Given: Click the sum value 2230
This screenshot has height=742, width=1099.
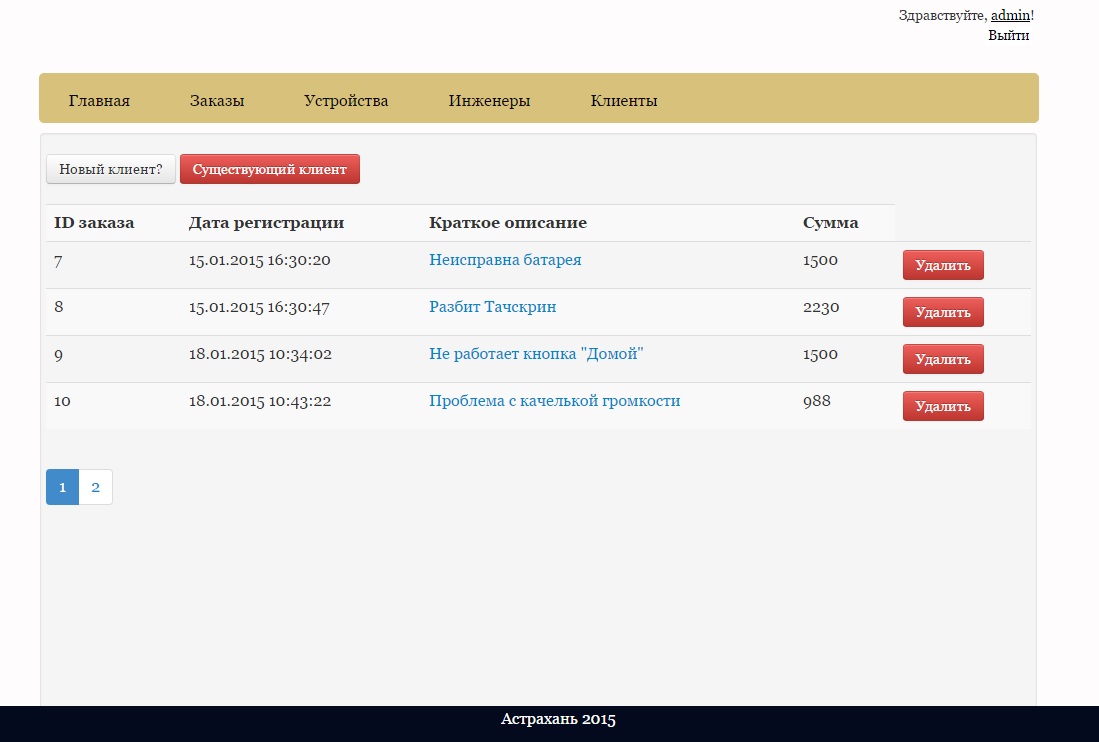Looking at the screenshot, I should (821, 307).
